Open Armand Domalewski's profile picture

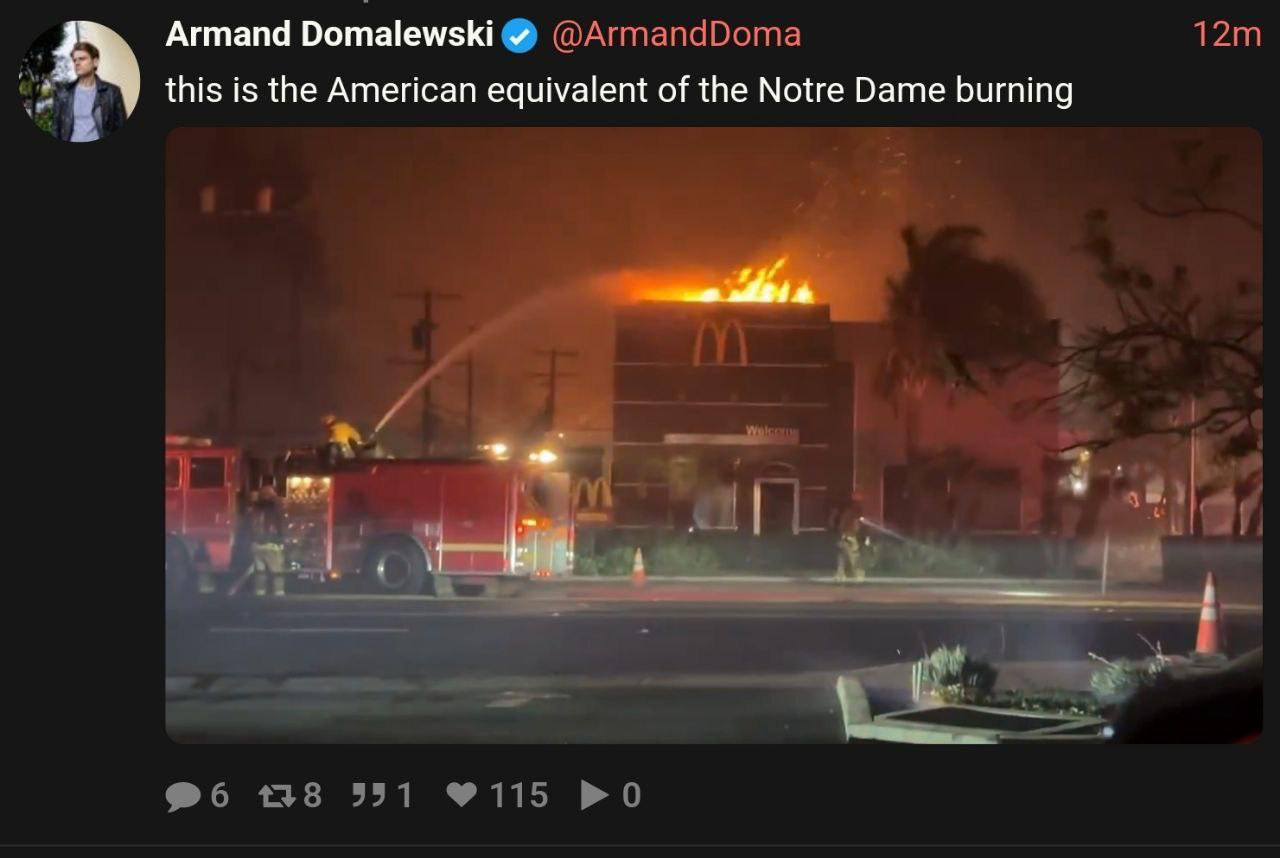point(79,81)
